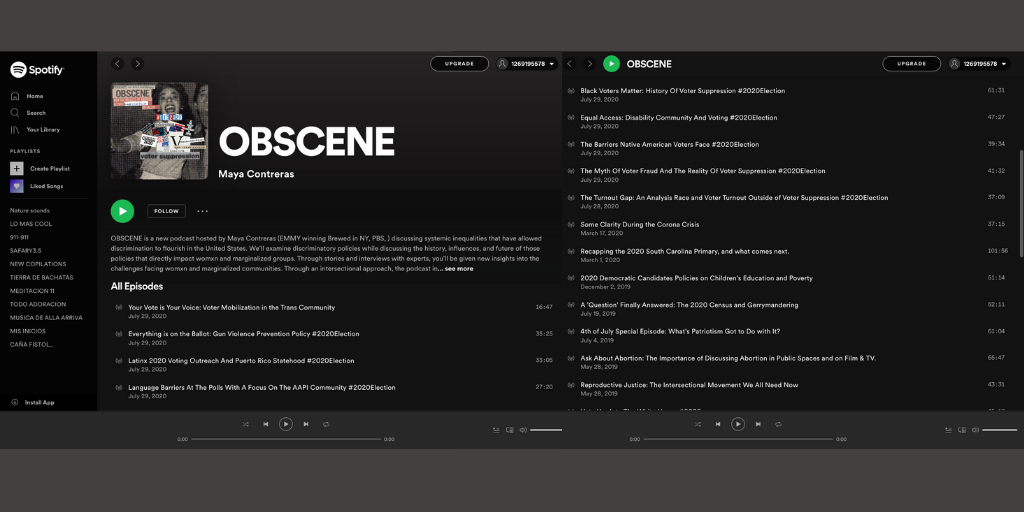Open the queue in left window player
The height and width of the screenshot is (512, 1024).
click(496, 430)
